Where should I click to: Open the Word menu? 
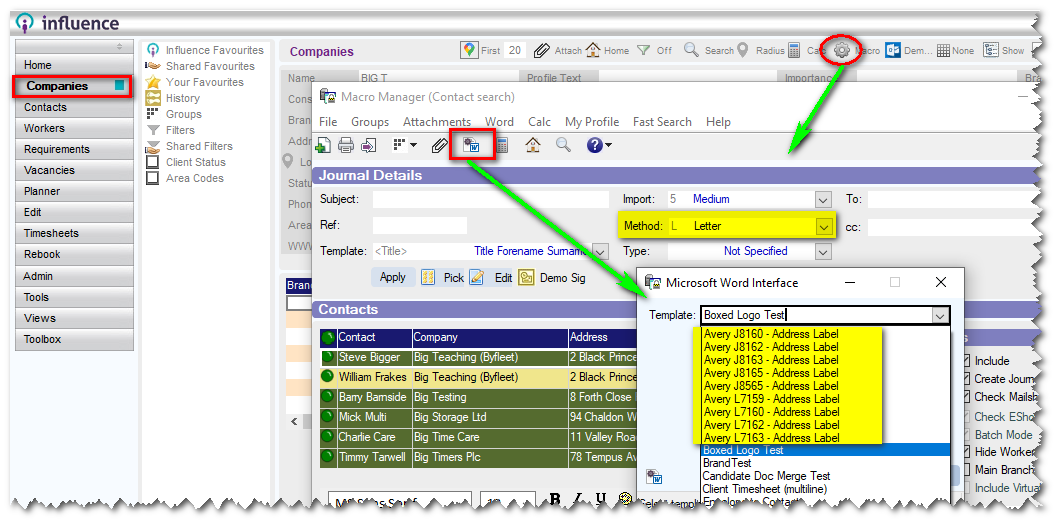click(x=500, y=122)
